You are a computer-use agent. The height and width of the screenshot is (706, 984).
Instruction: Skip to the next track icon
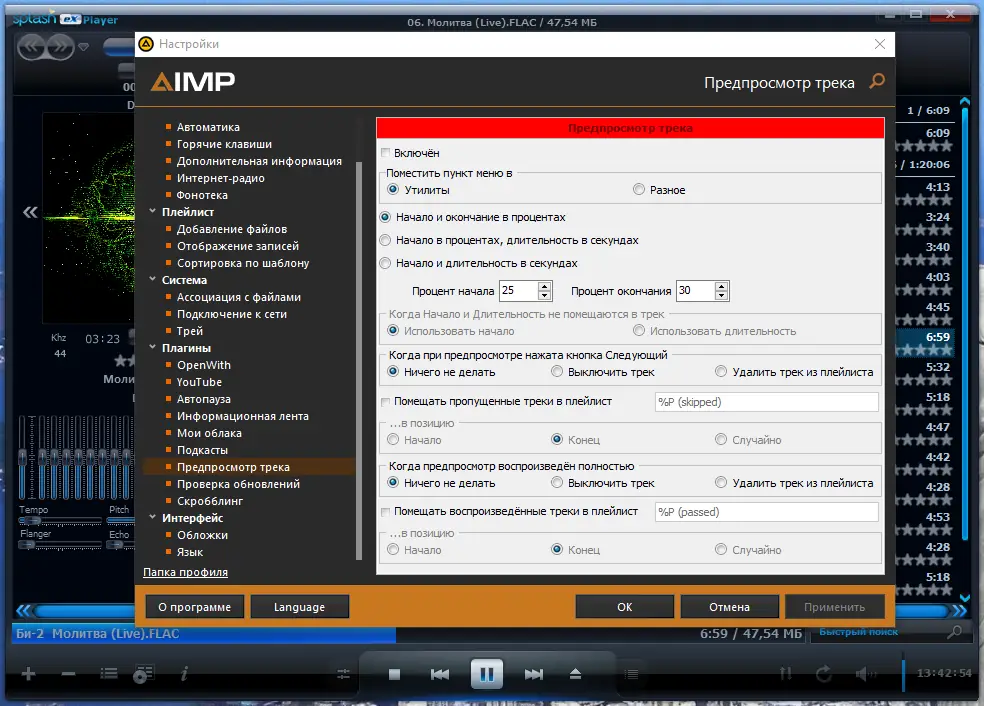[x=533, y=675]
